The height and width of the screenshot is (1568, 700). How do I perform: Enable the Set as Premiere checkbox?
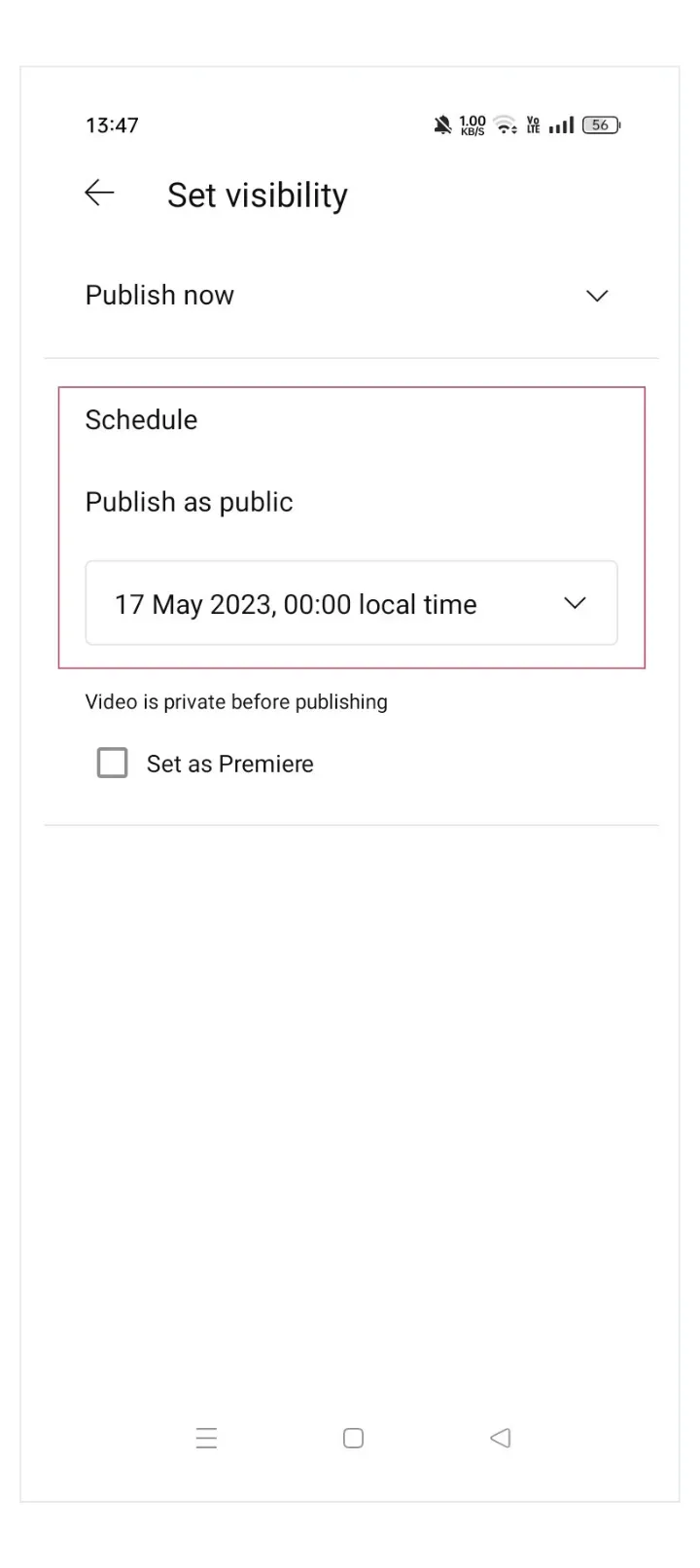(x=113, y=764)
